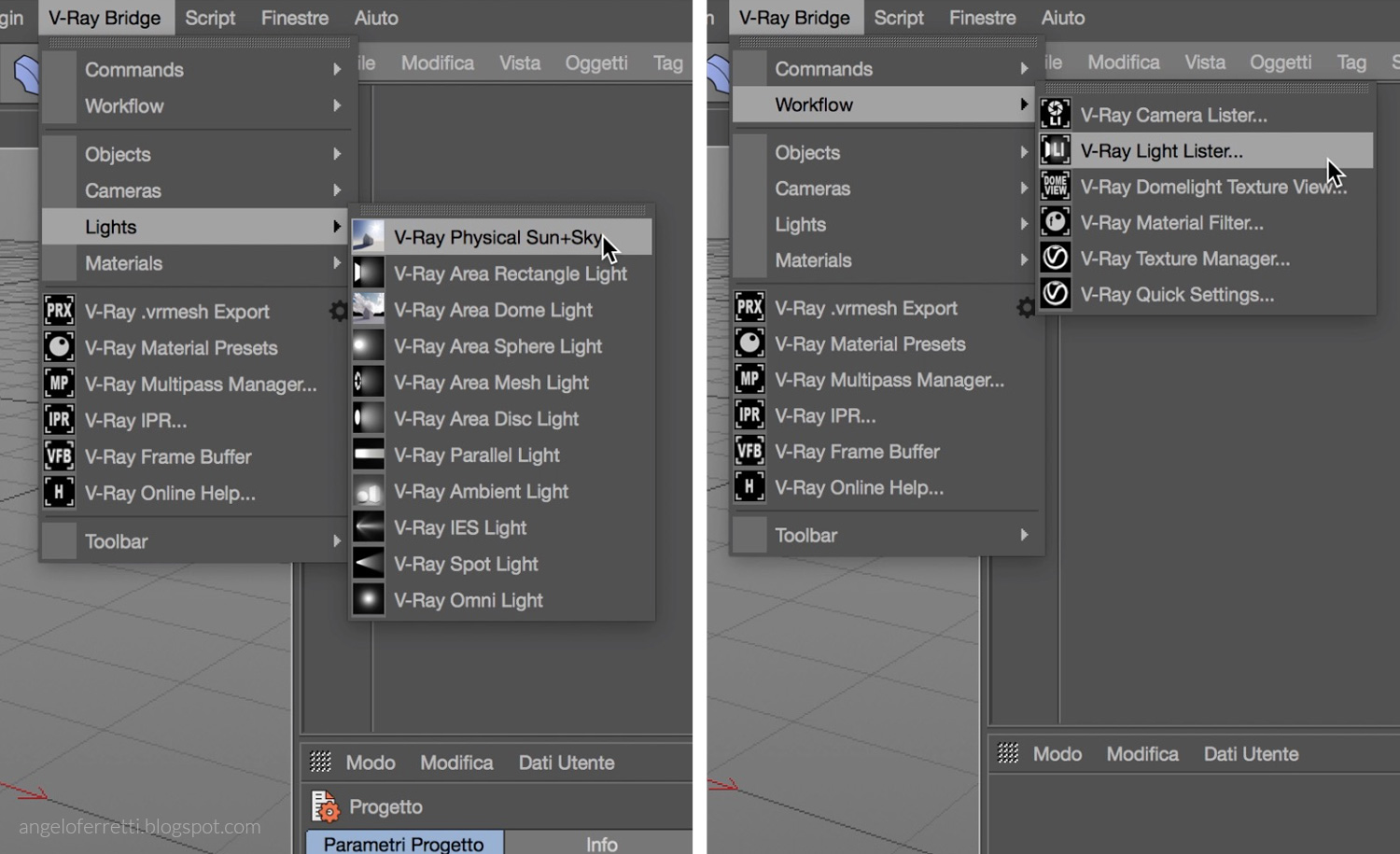The width and height of the screenshot is (1400, 854).
Task: Open Vista menu in left object manager
Action: click(520, 63)
